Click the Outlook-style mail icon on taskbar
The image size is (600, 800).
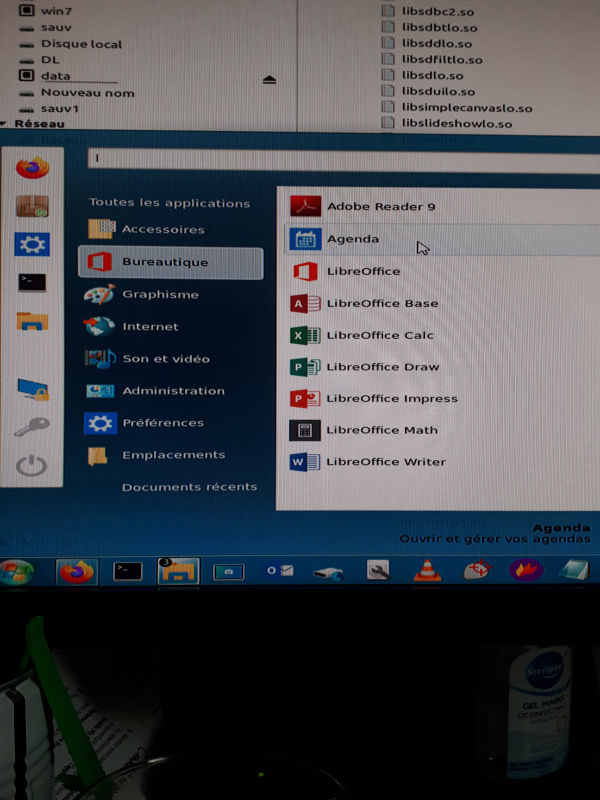pyautogui.click(x=280, y=570)
